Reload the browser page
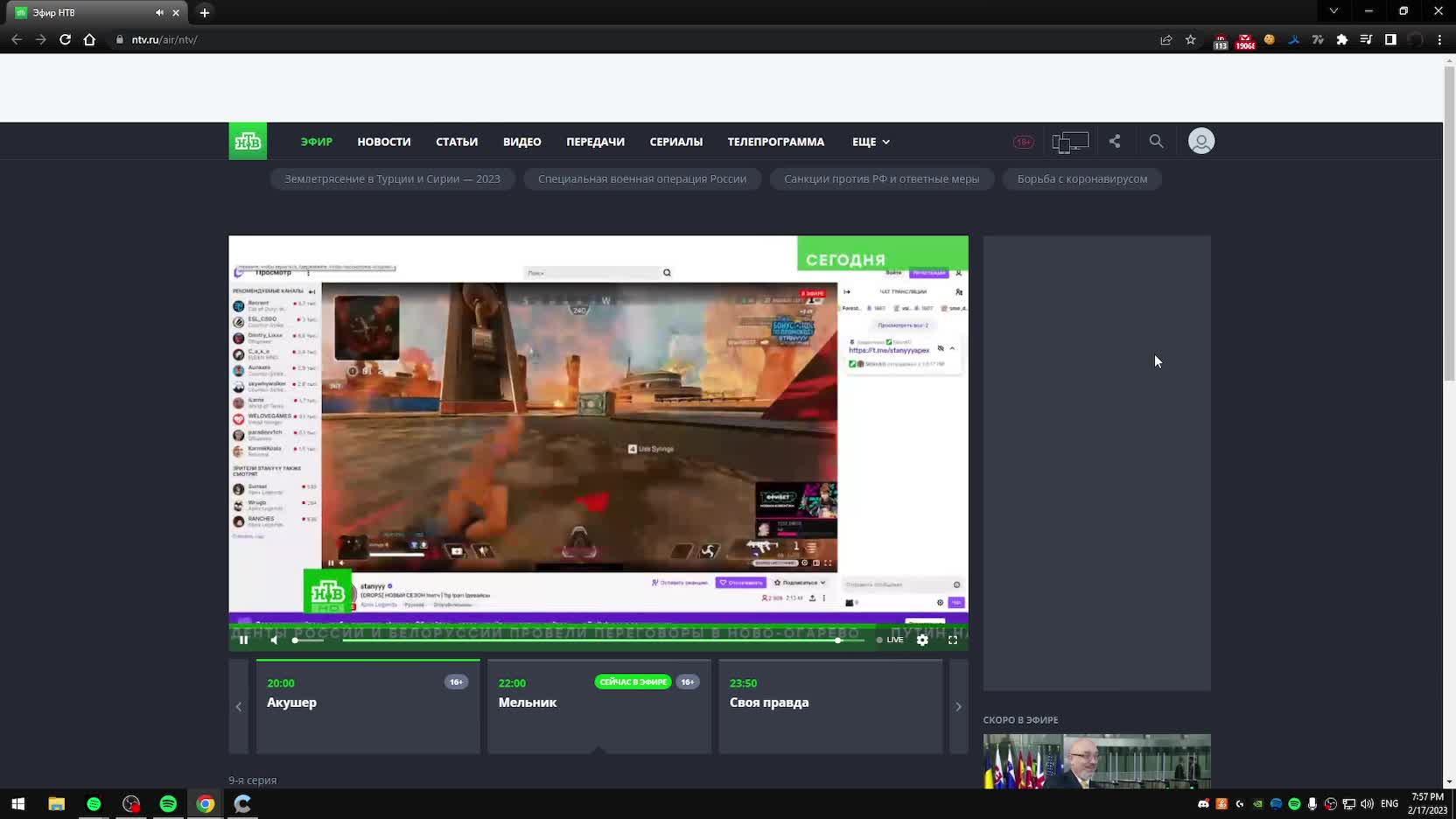 coord(65,39)
